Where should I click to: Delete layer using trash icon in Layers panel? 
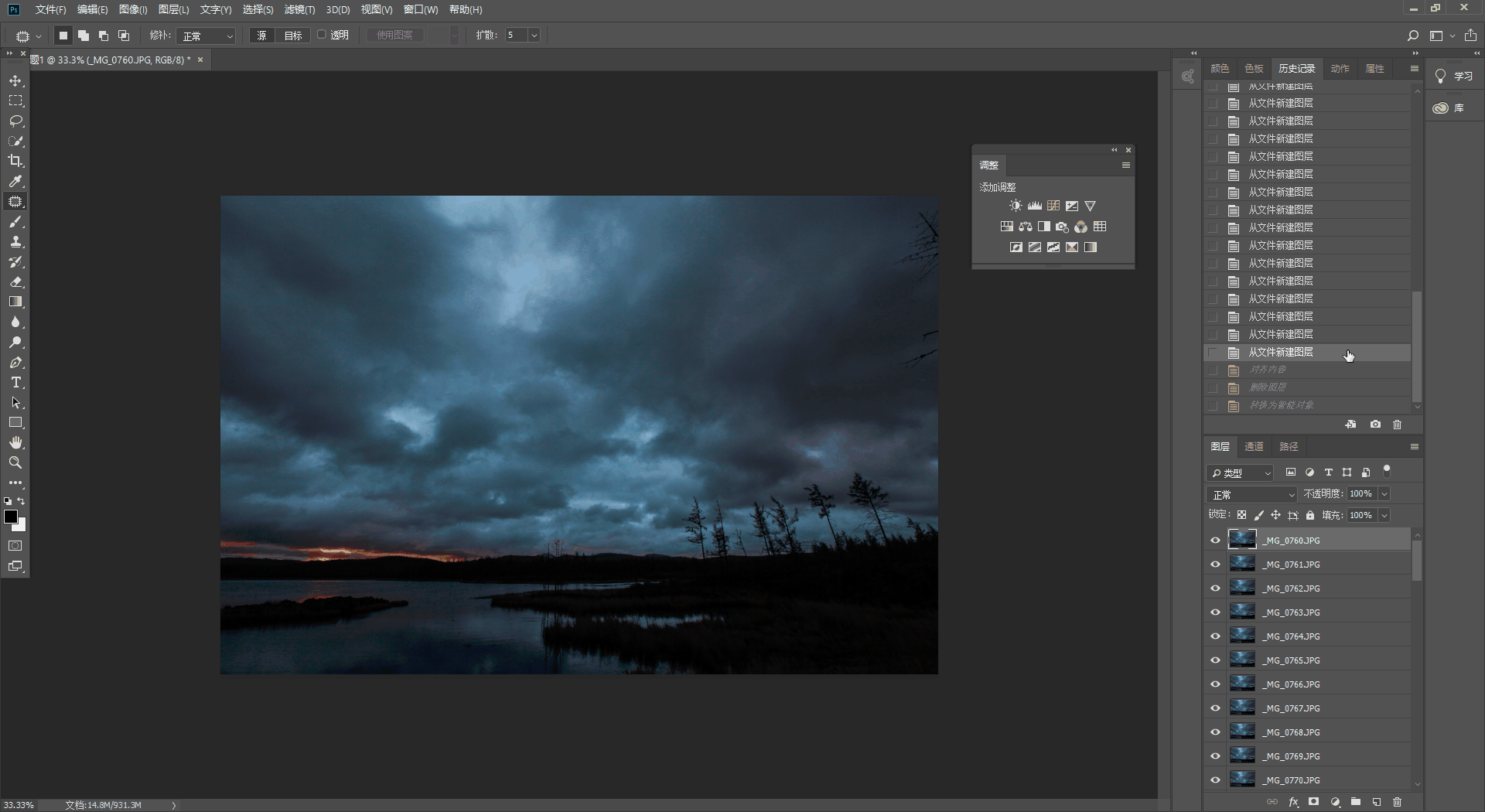(x=1397, y=802)
